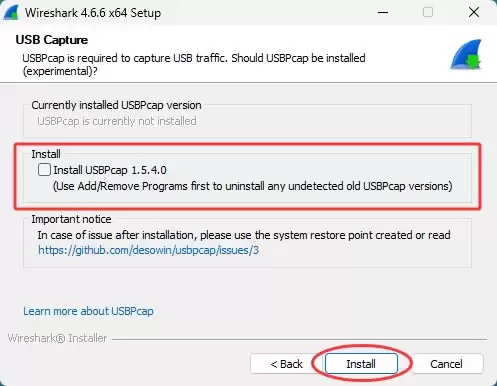This screenshot has height=386, width=497.
Task: Close the Wireshark Setup dialog
Action: (474, 13)
